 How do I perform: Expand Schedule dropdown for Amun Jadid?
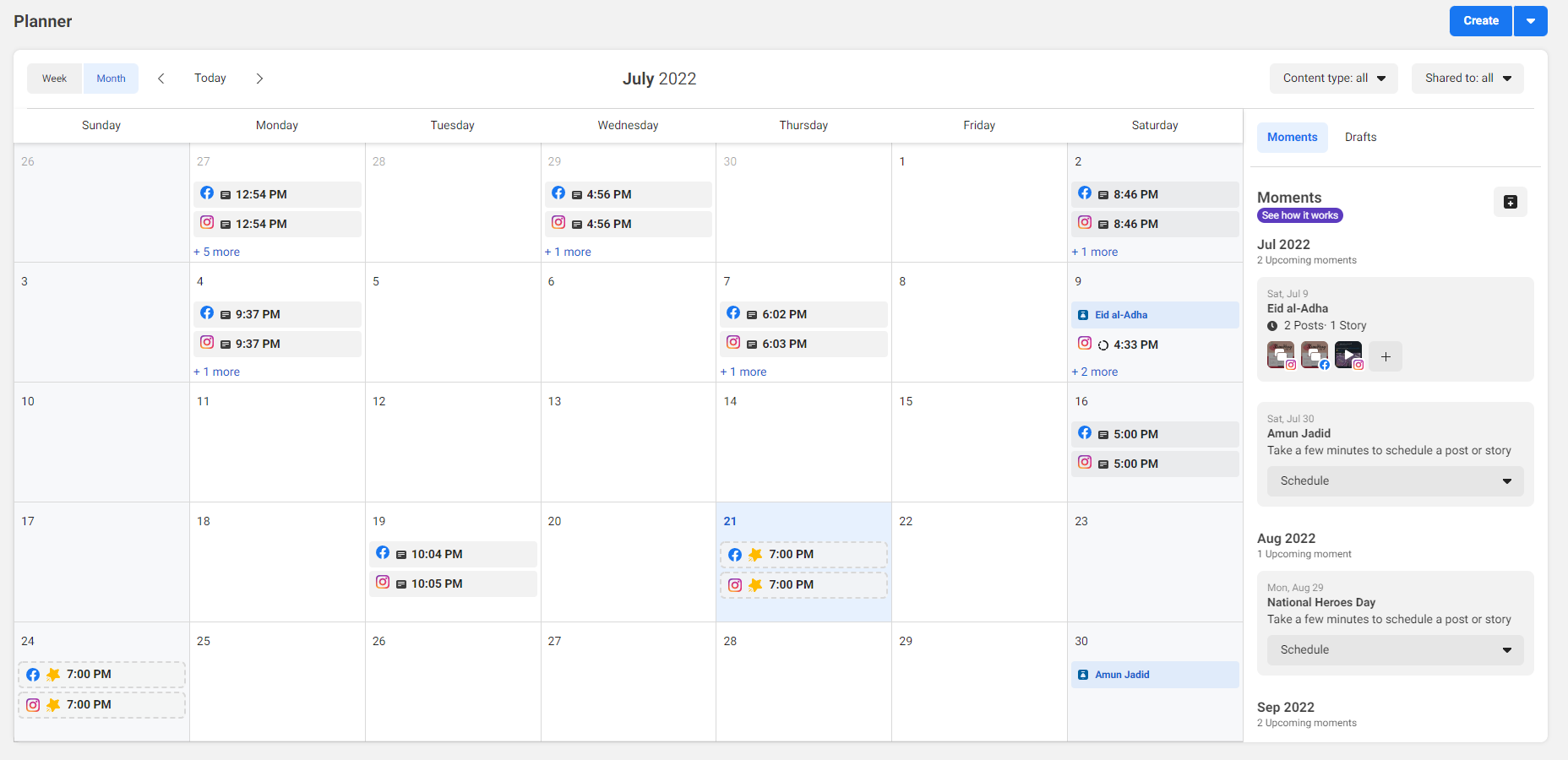1395,481
